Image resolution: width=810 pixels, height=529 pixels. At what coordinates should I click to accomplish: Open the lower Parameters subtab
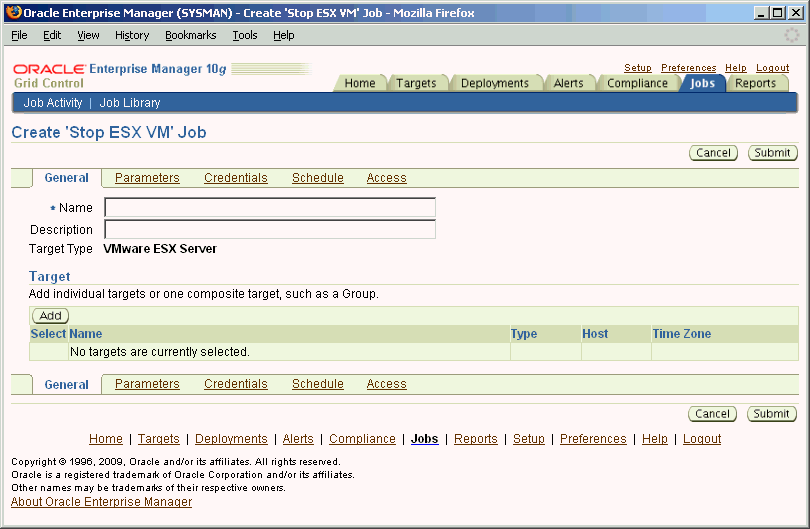(x=147, y=384)
